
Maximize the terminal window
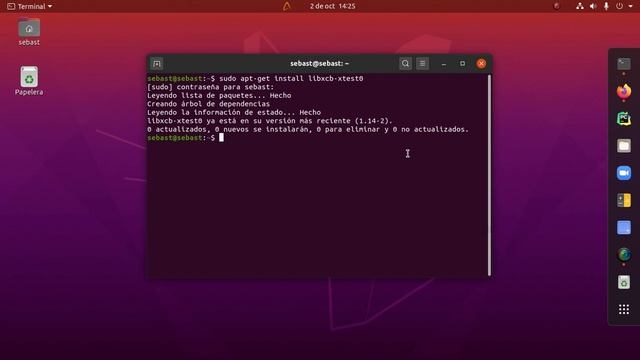(x=462, y=64)
